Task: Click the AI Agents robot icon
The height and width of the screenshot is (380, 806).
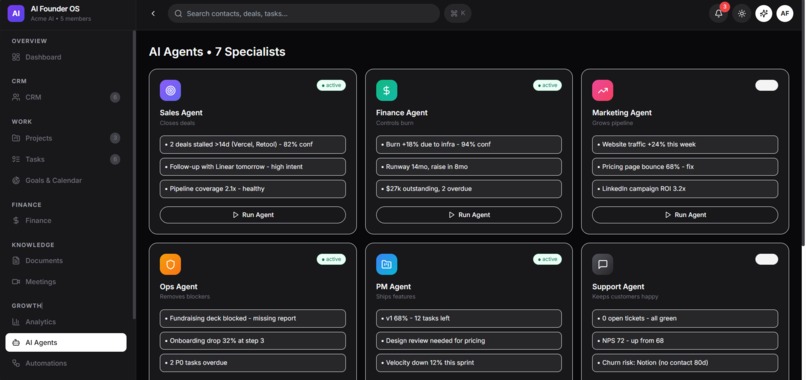Action: point(16,342)
